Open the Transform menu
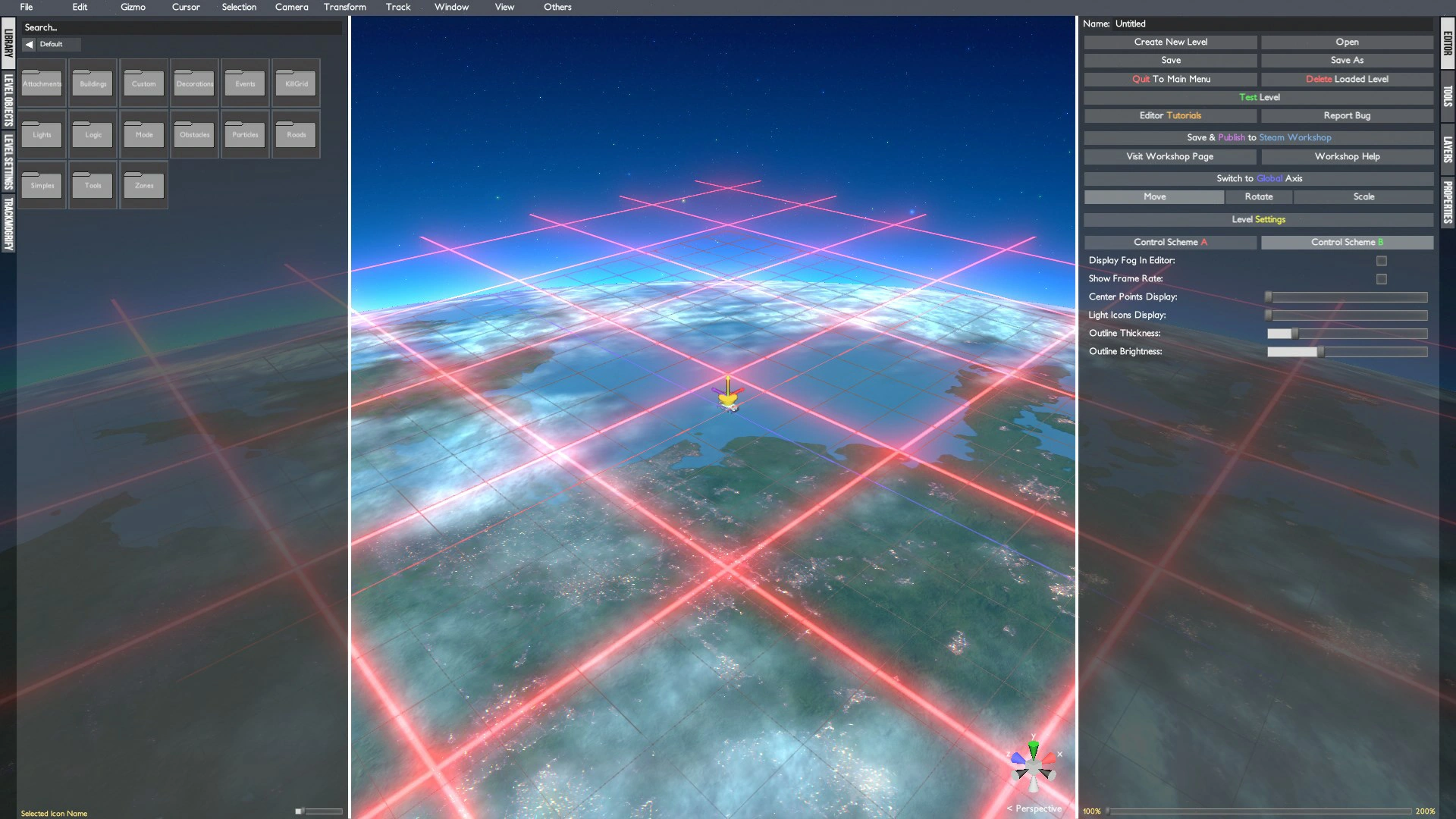Image resolution: width=1456 pixels, height=819 pixels. [344, 7]
